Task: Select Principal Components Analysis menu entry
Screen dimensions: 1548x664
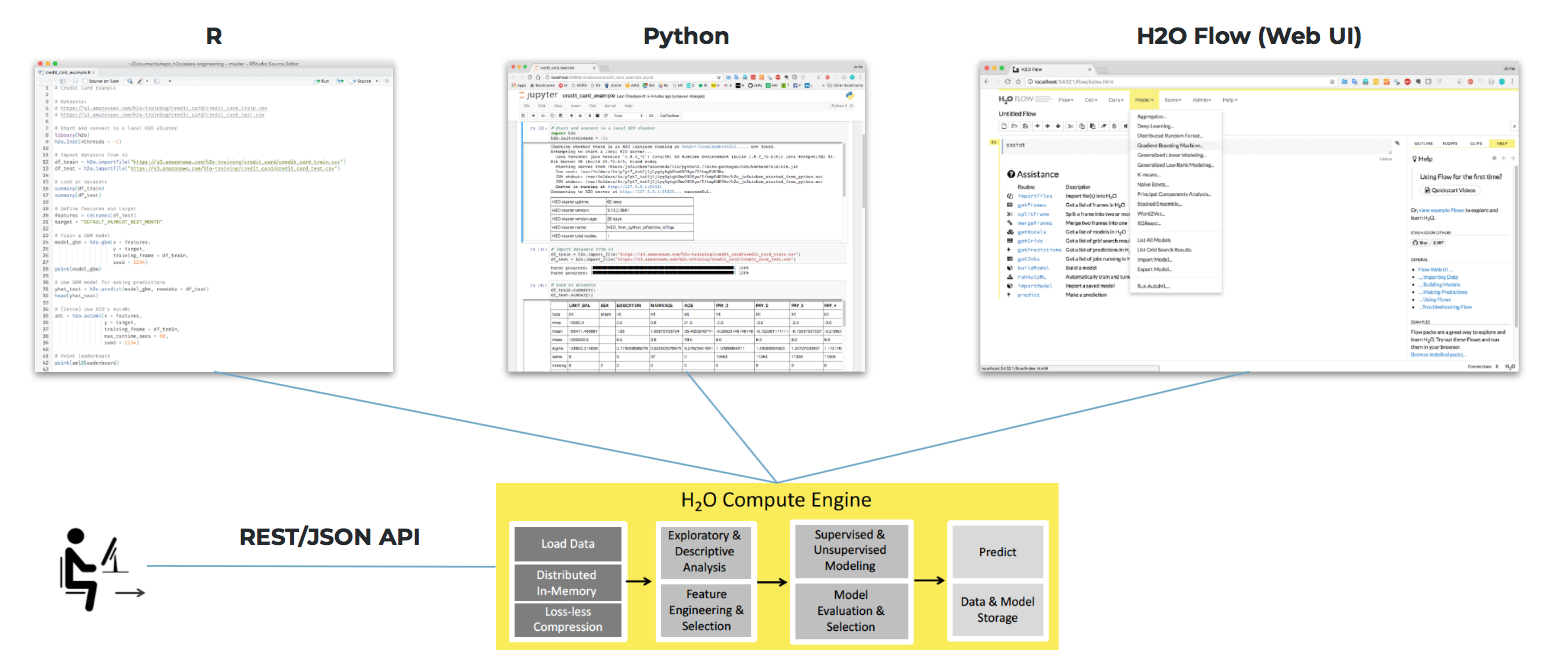Action: click(x=1176, y=194)
